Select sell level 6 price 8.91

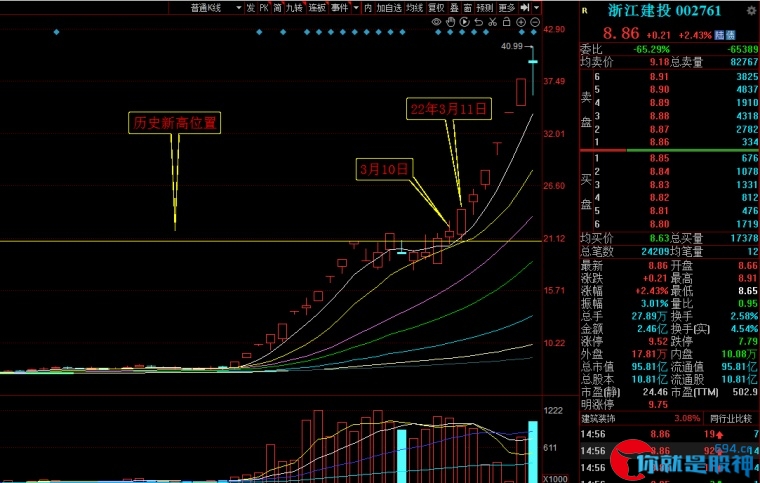[x=660, y=77]
